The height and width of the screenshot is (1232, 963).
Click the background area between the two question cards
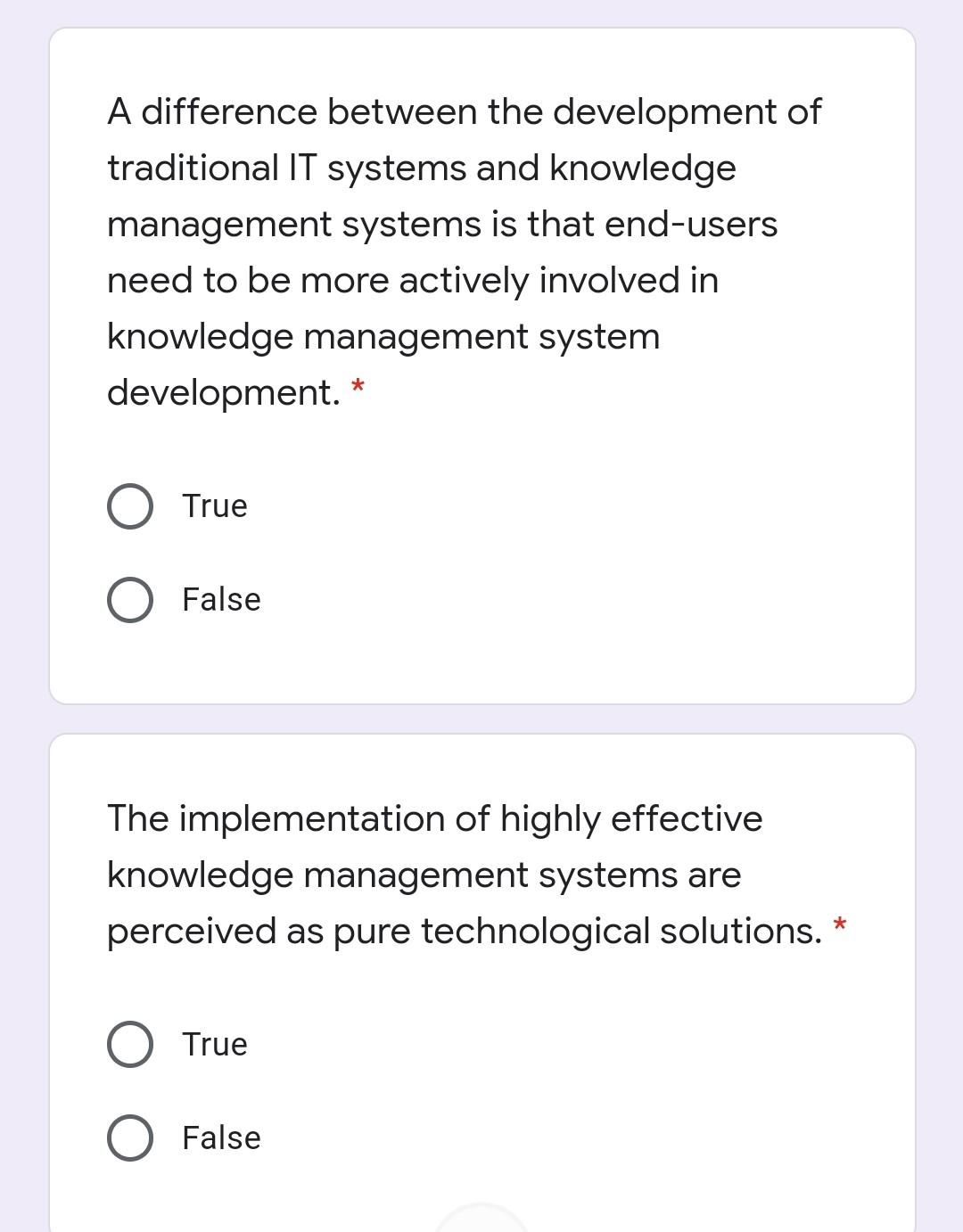coord(481,716)
